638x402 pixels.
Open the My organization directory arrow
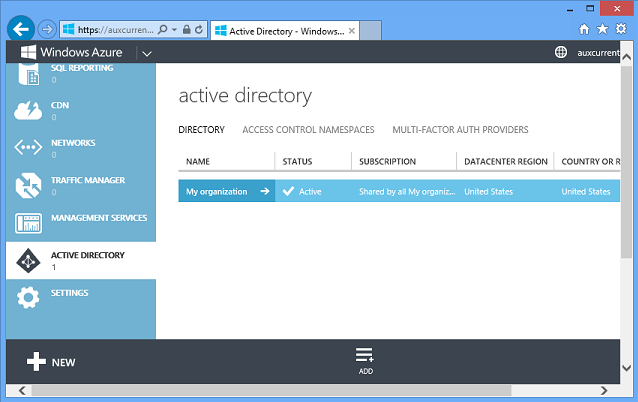tap(265, 191)
